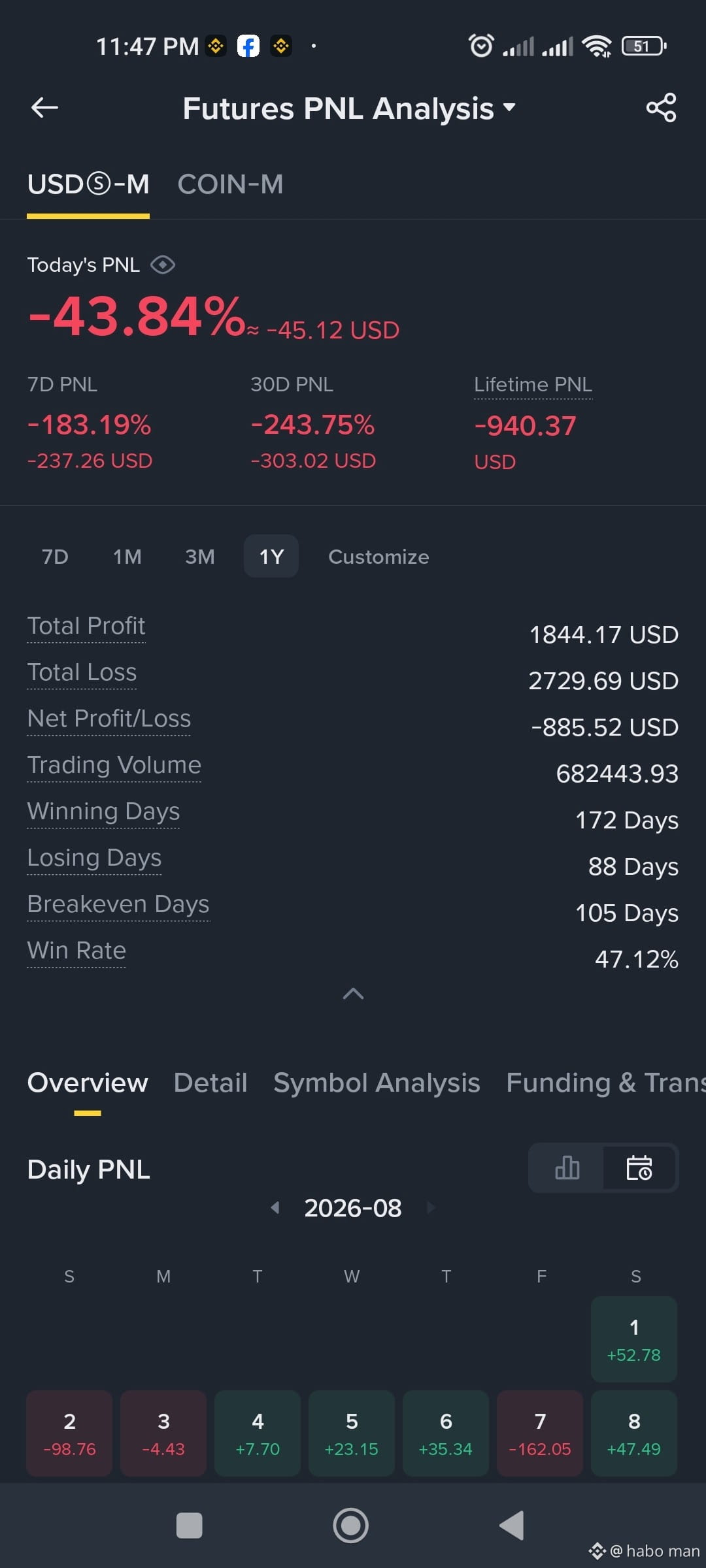The height and width of the screenshot is (1568, 706).
Task: Select the 7D time range
Action: coord(55,557)
